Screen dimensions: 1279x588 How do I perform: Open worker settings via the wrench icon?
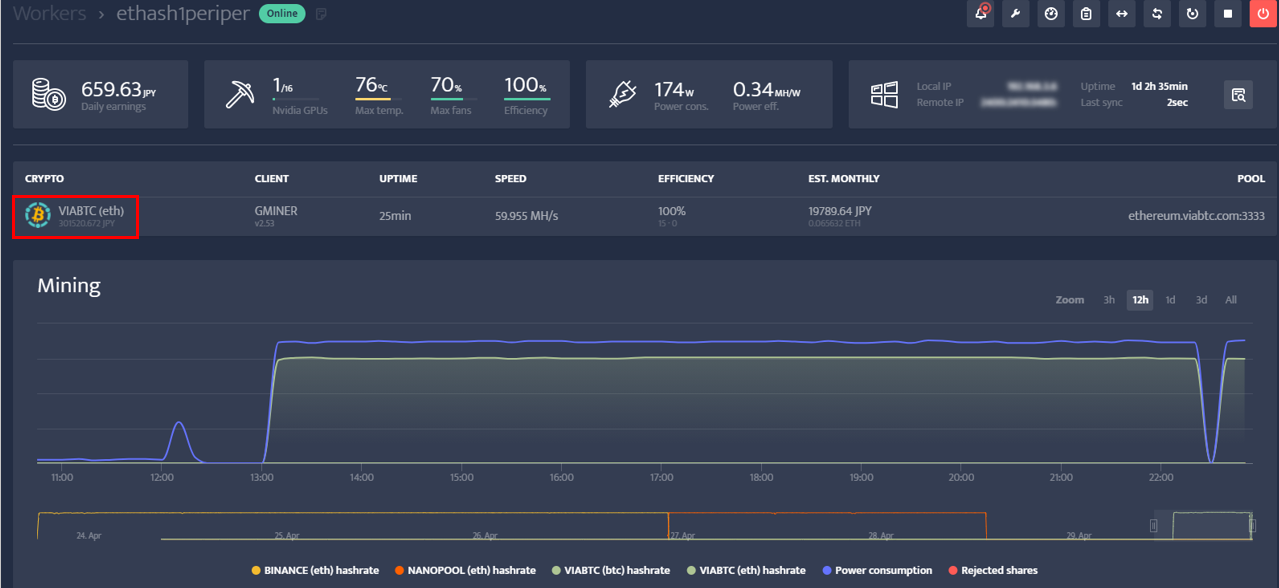tap(1015, 14)
